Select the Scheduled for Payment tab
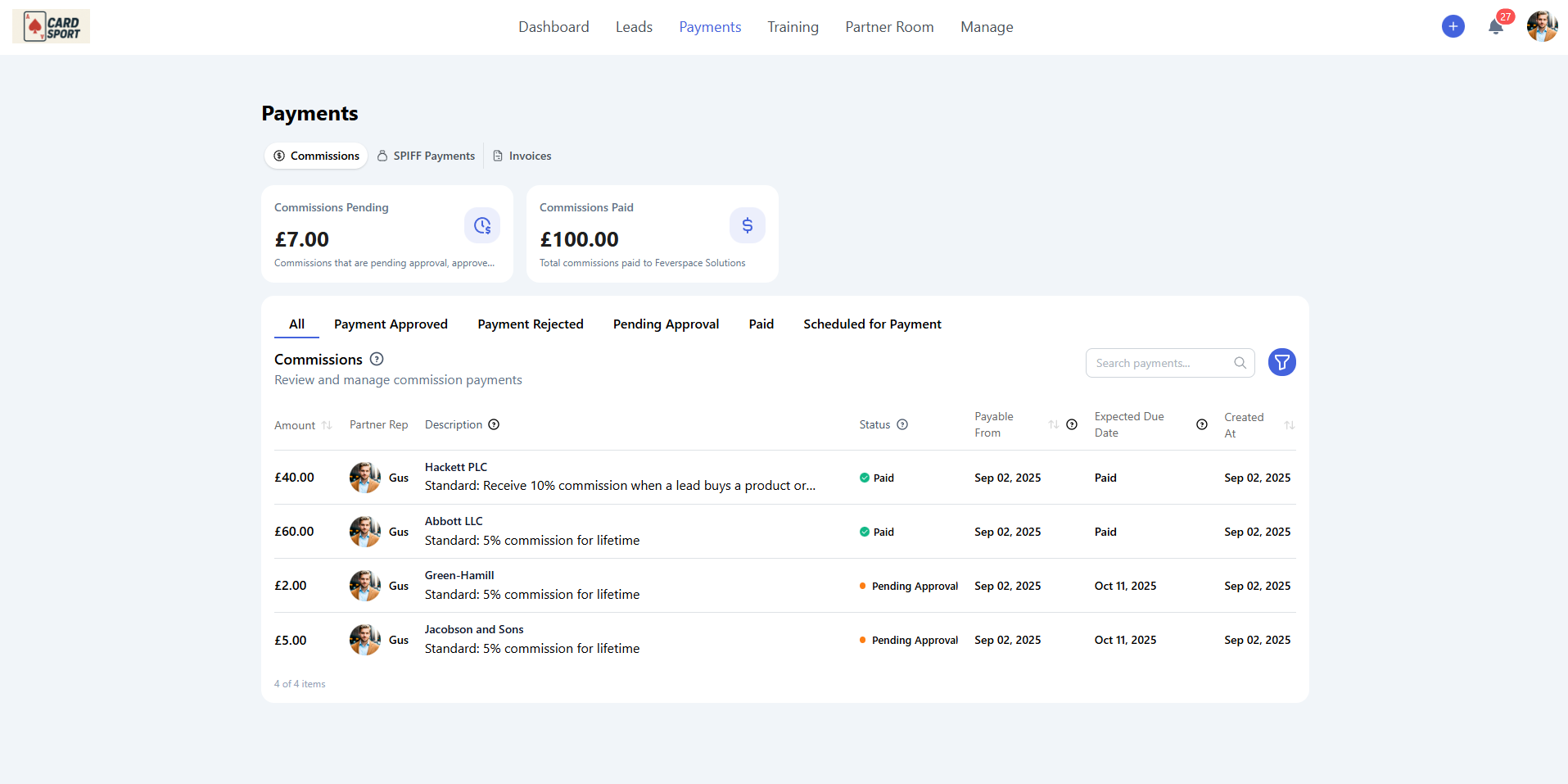 point(872,324)
